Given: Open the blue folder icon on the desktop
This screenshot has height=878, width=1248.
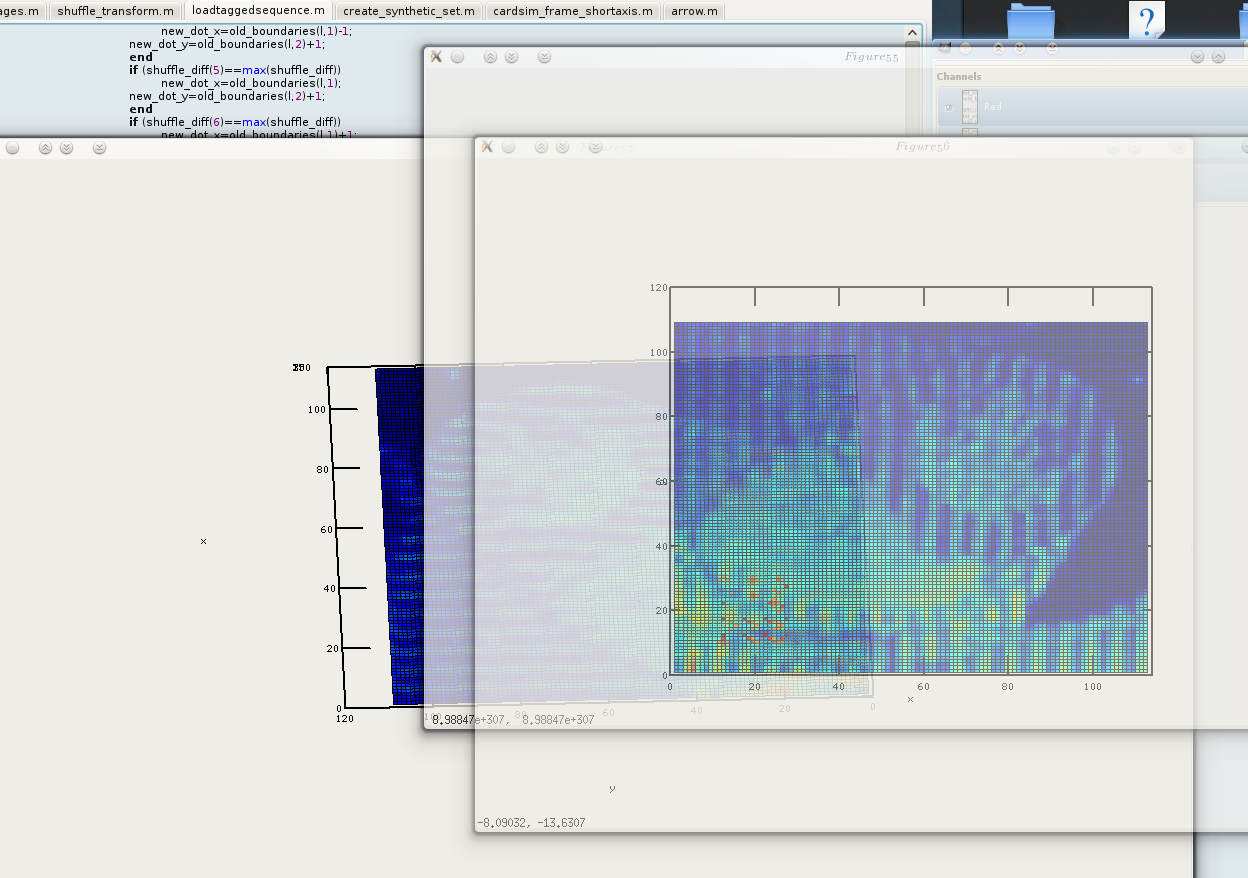Looking at the screenshot, I should click(1031, 22).
